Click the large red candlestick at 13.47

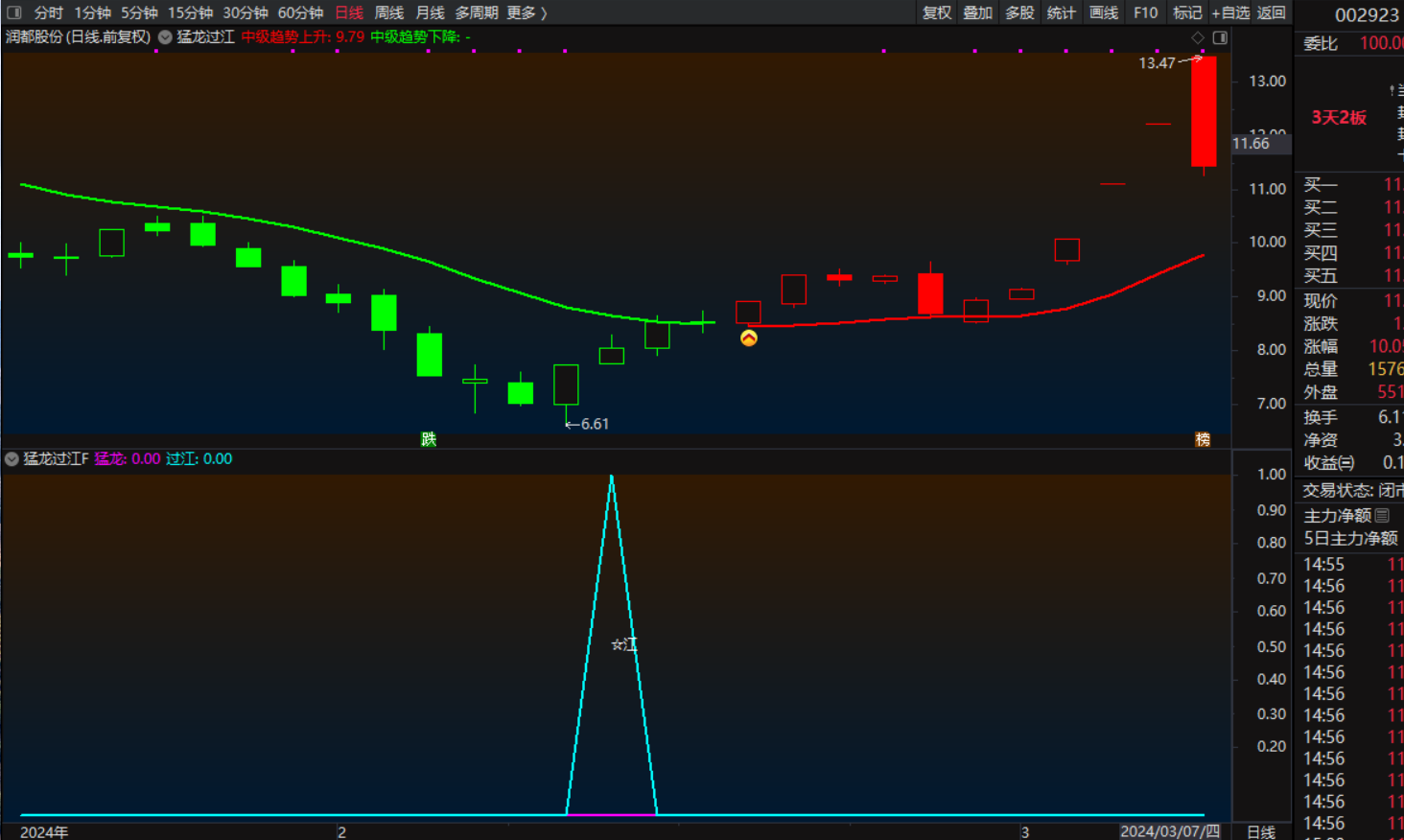(1204, 110)
